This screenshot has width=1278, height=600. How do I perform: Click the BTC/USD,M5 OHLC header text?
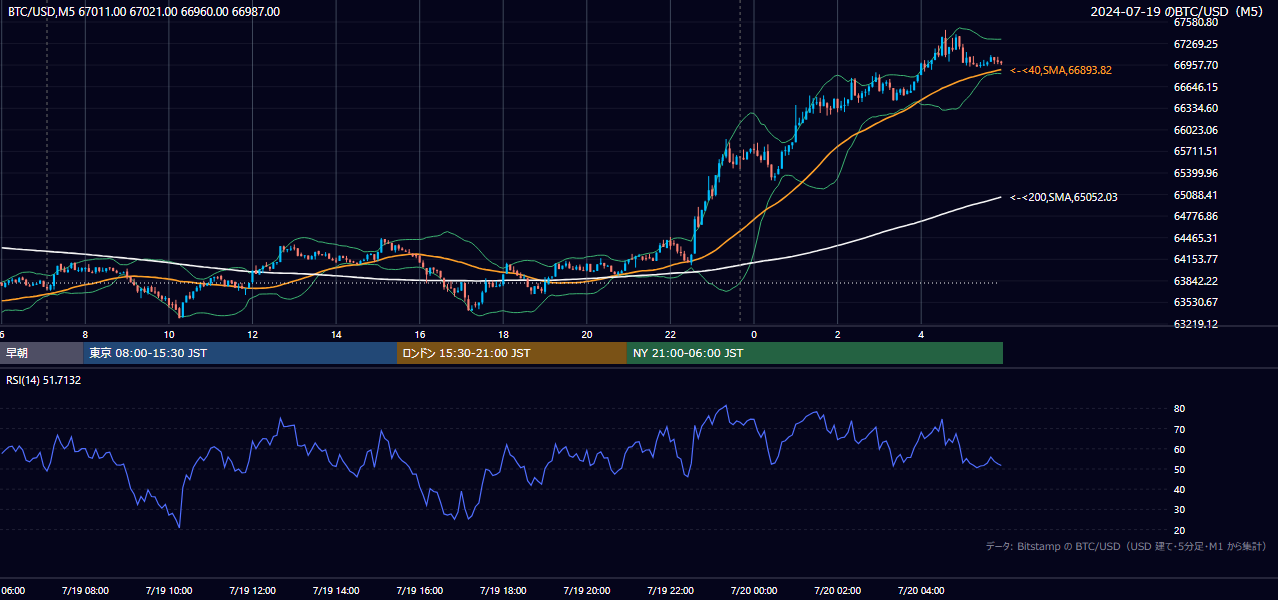(144, 12)
